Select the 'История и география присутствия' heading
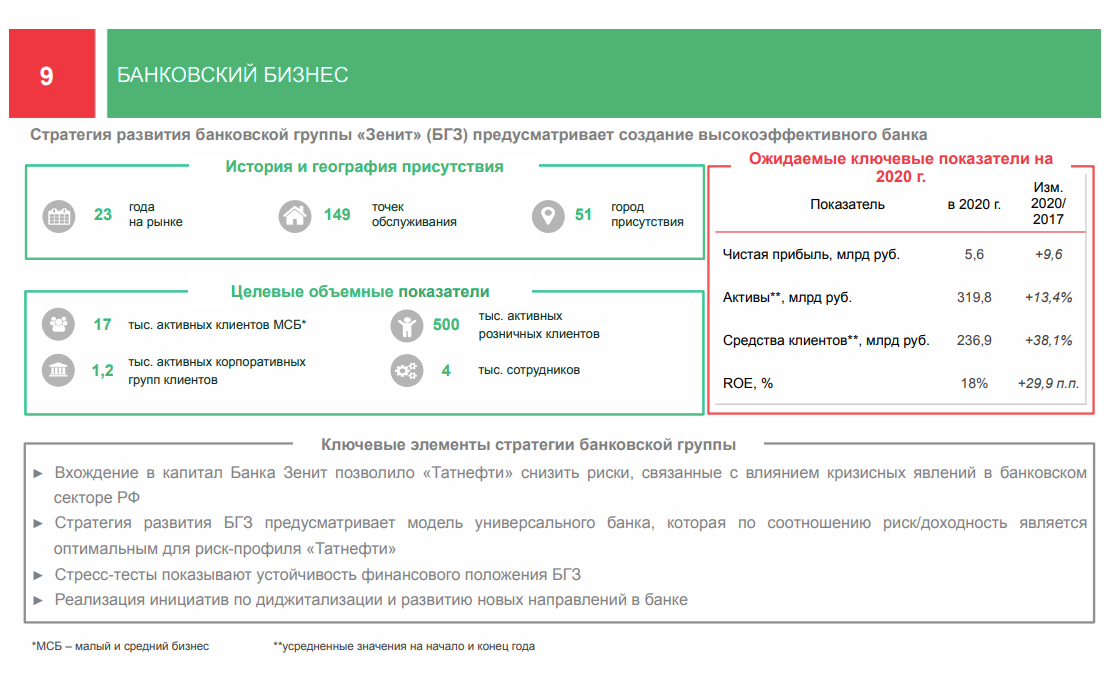The width and height of the screenshot is (1110, 683). [x=364, y=167]
